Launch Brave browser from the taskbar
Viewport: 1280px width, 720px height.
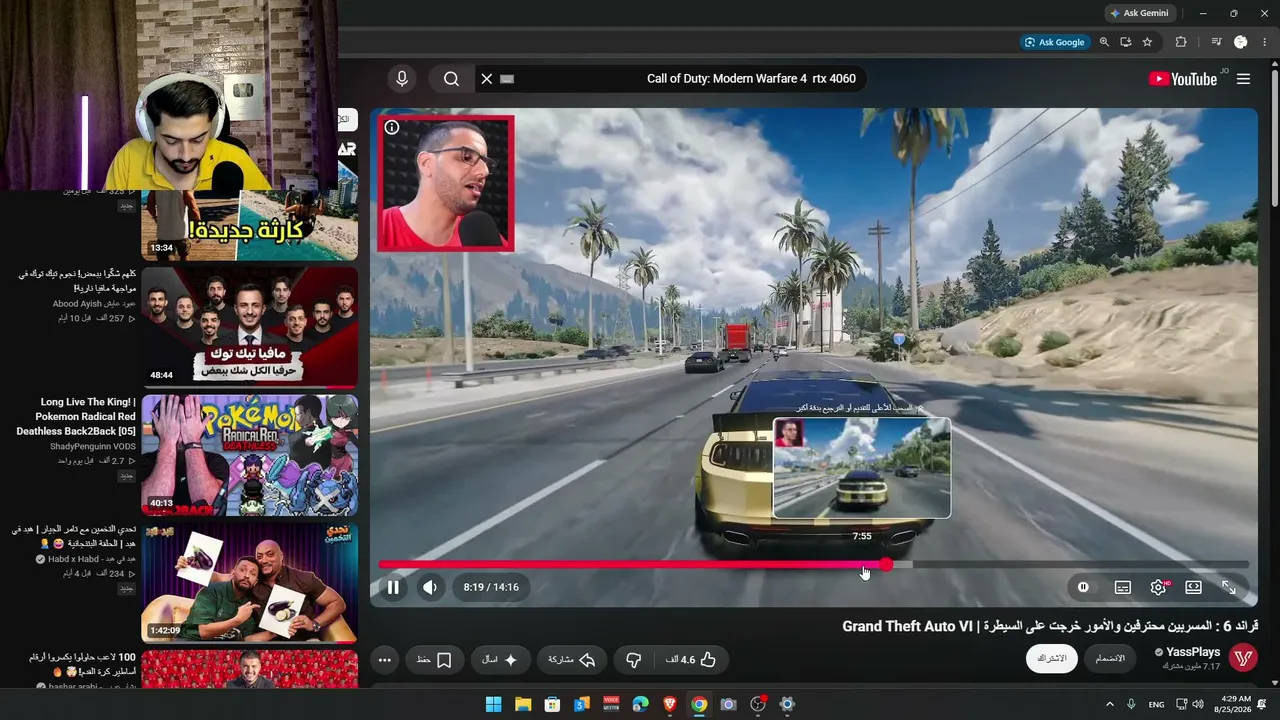click(670, 705)
